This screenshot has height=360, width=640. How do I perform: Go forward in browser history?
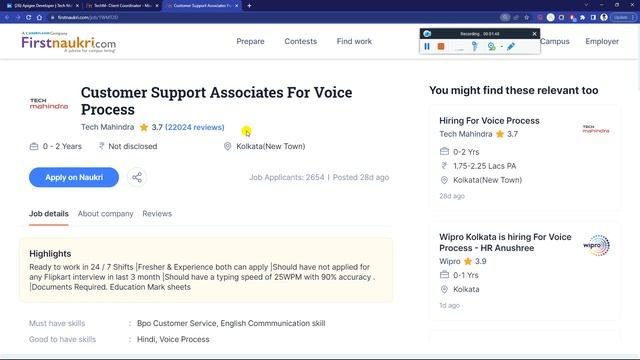[x=18, y=18]
